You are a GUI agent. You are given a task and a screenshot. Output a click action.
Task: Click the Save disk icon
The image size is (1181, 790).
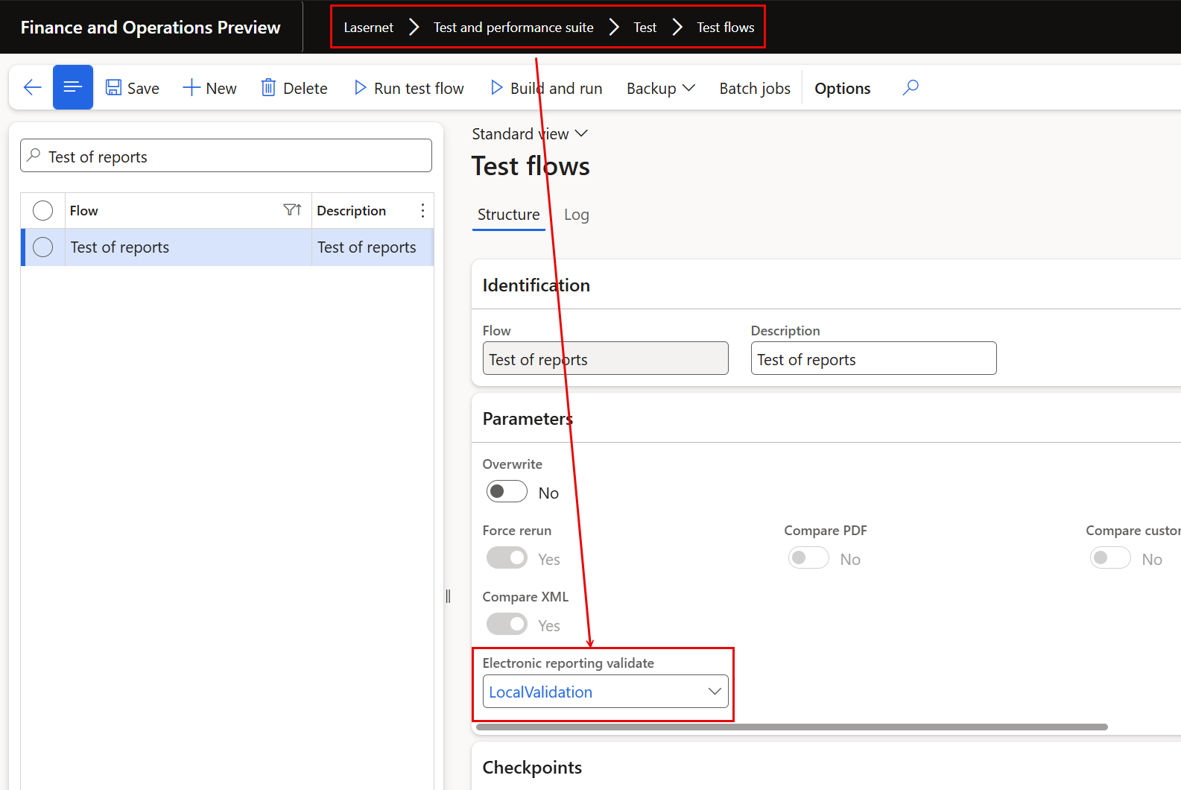113,87
